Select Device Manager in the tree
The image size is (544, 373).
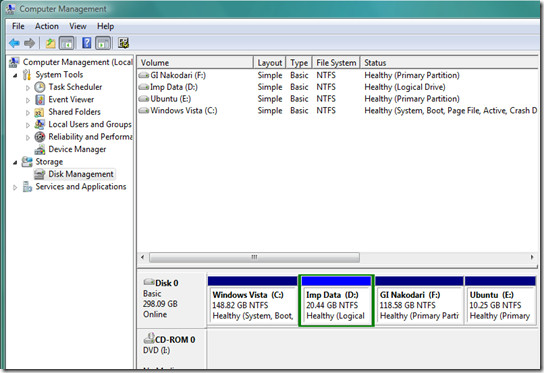click(x=77, y=149)
